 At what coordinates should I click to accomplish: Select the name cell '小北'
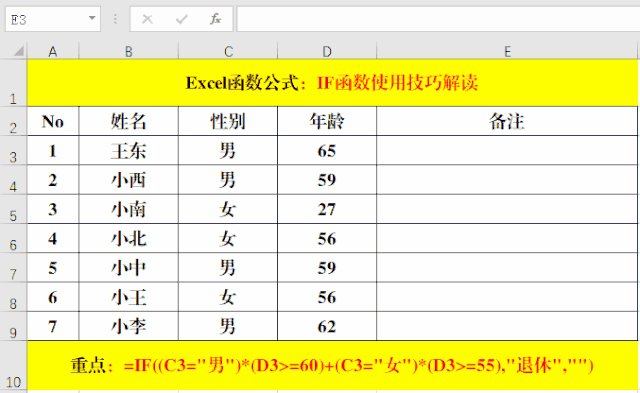[x=129, y=238]
